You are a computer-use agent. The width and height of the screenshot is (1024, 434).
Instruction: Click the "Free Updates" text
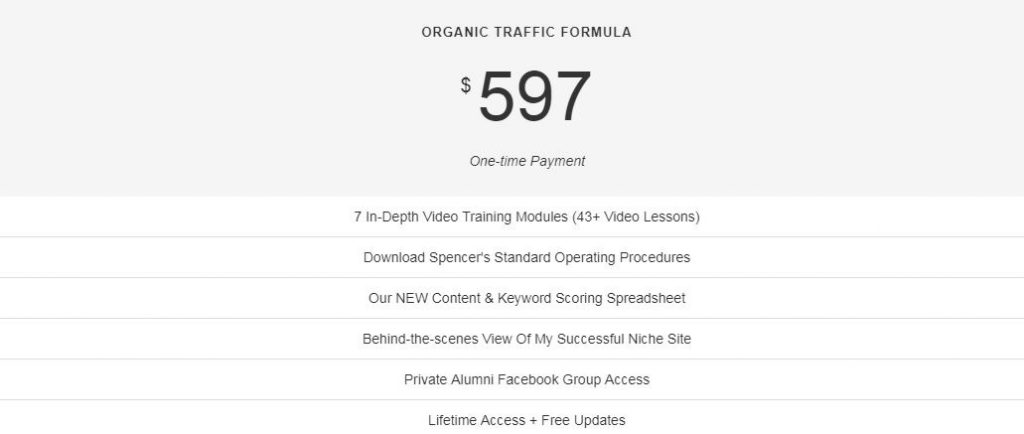tap(584, 421)
